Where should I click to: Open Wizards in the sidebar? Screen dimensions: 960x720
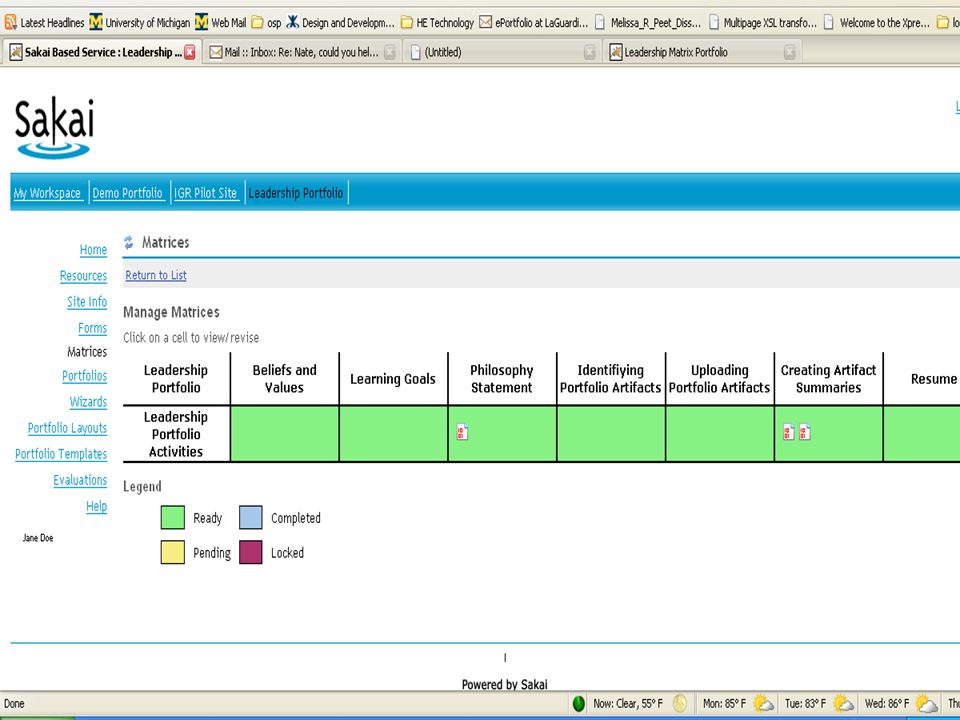click(88, 402)
